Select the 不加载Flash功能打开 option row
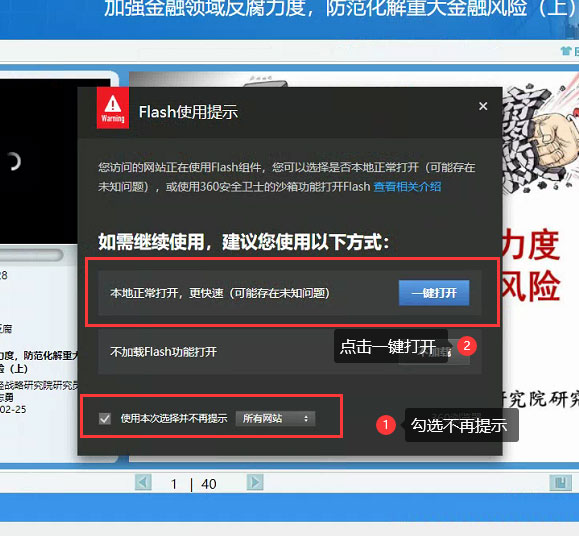Viewport: 579px width, 536px height. point(290,352)
